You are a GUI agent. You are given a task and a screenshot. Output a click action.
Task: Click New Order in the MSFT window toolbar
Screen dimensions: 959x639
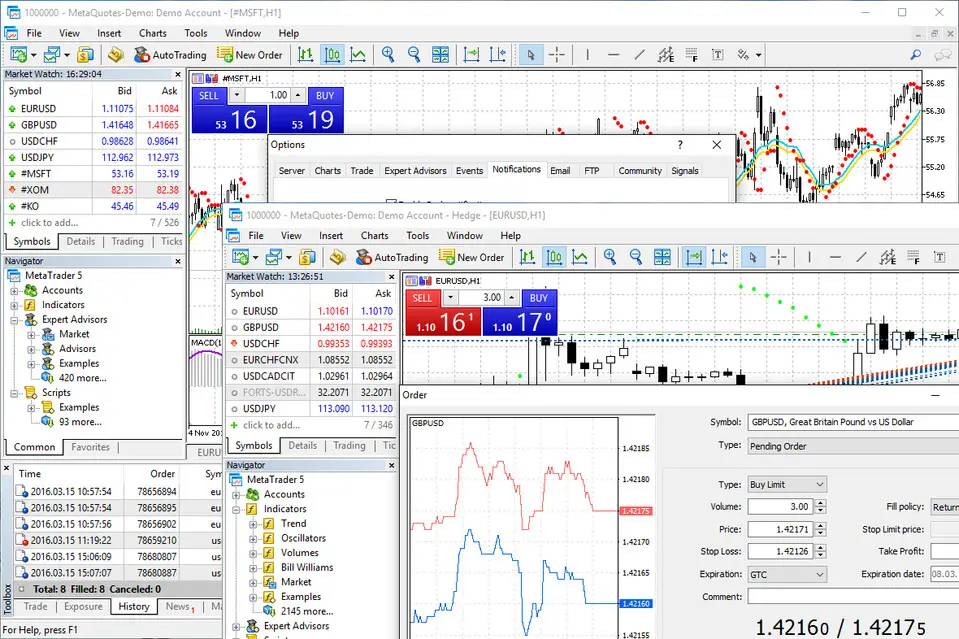click(x=250, y=55)
